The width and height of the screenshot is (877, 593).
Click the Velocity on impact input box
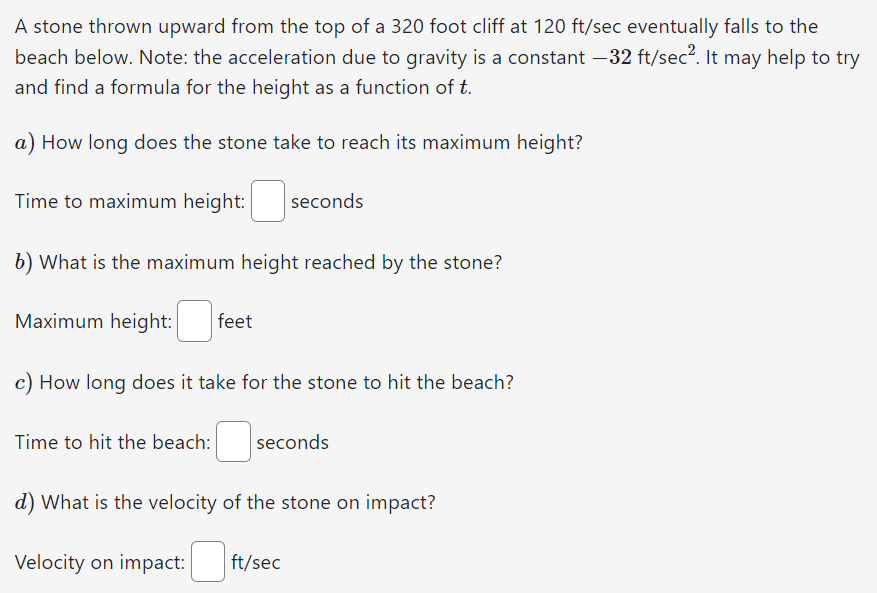(207, 562)
